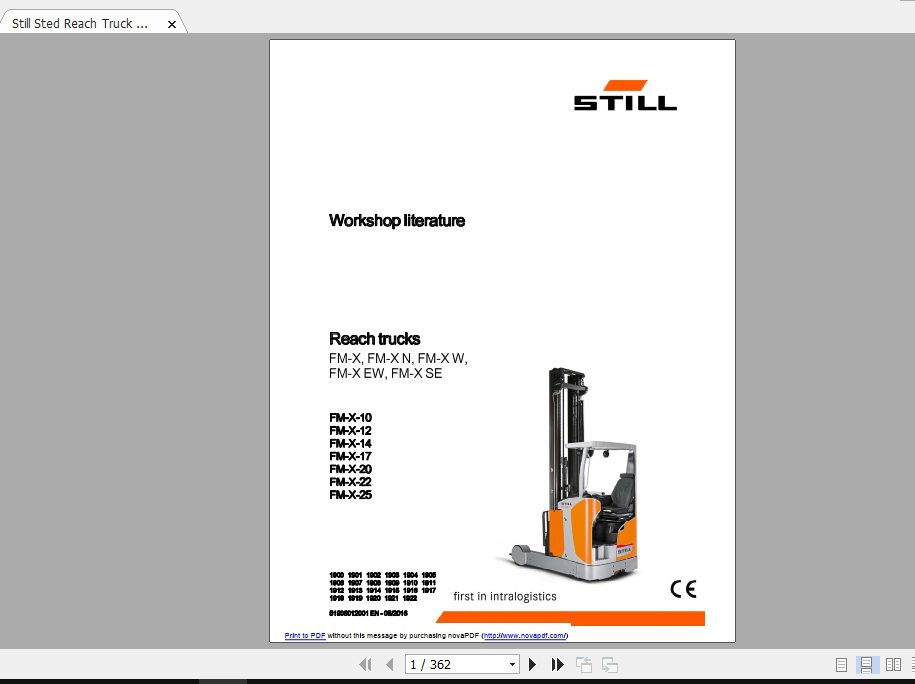Go to the next page
Image resolution: width=915 pixels, height=684 pixels.
532,665
